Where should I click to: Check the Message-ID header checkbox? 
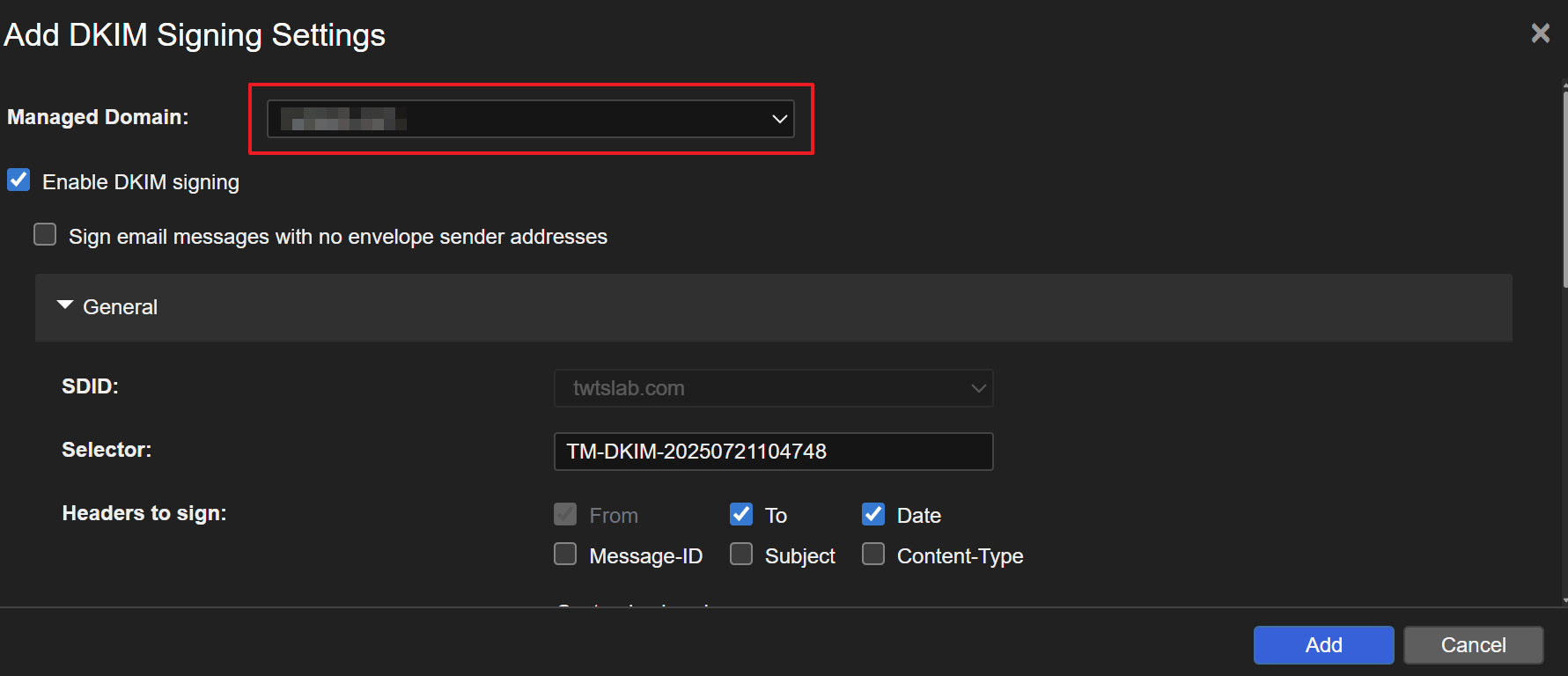(565, 555)
